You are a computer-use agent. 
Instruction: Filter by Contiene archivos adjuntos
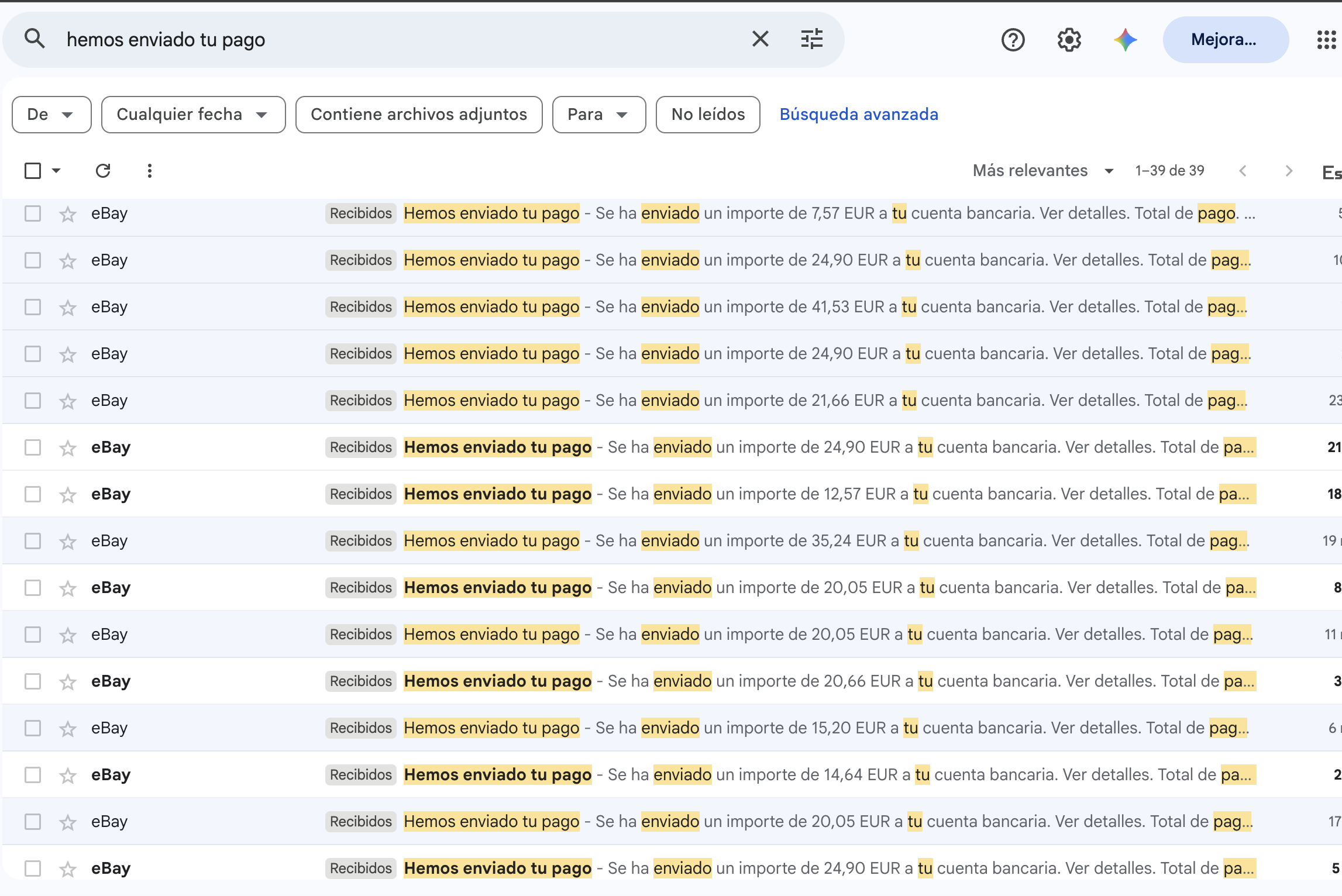click(x=419, y=115)
